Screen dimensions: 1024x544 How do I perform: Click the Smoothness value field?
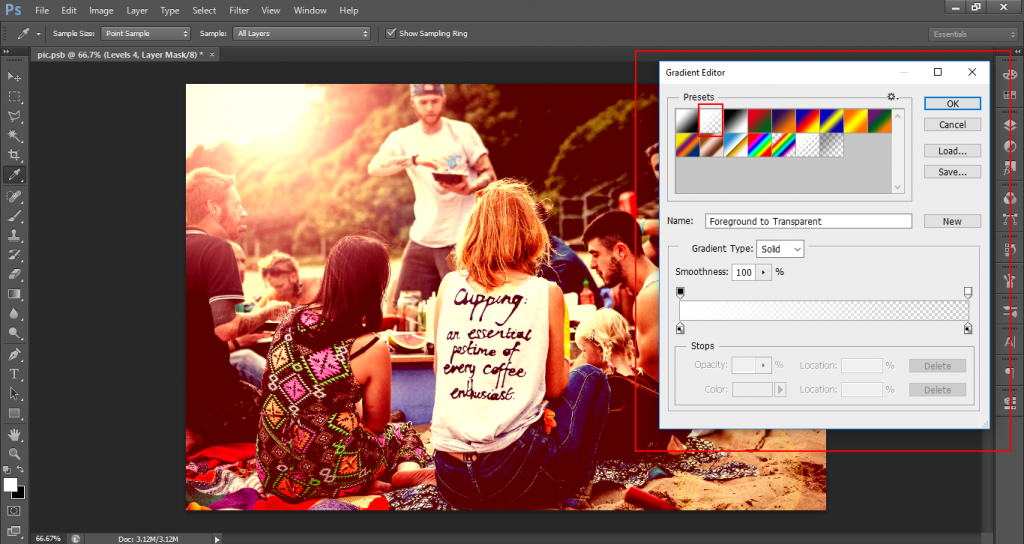744,272
